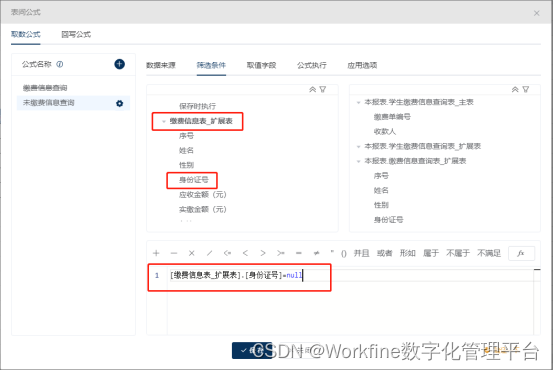Insert the 属于 operator
Viewport: 554px width, 370px height.
pos(431,253)
